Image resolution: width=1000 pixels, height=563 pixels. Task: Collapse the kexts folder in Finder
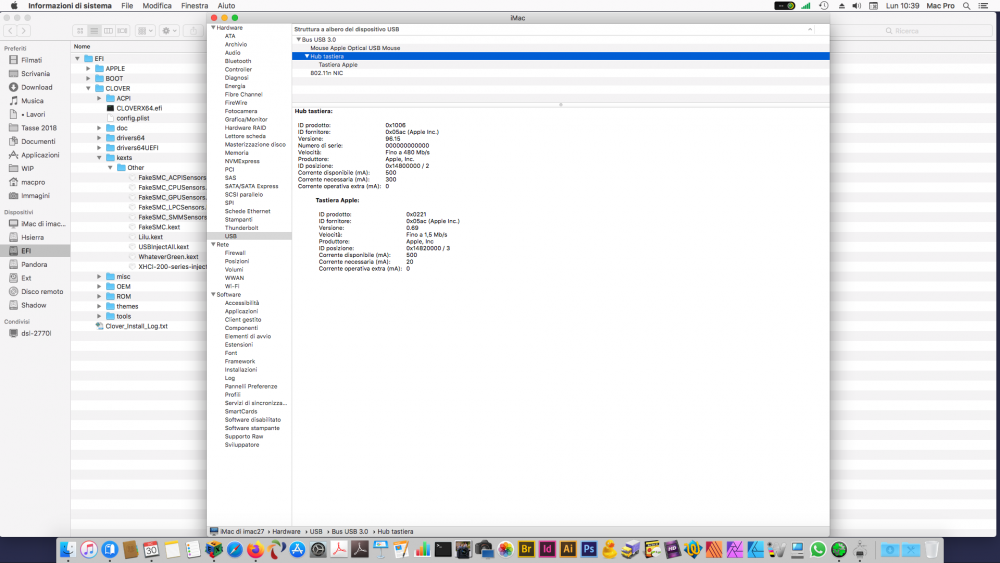[x=99, y=157]
